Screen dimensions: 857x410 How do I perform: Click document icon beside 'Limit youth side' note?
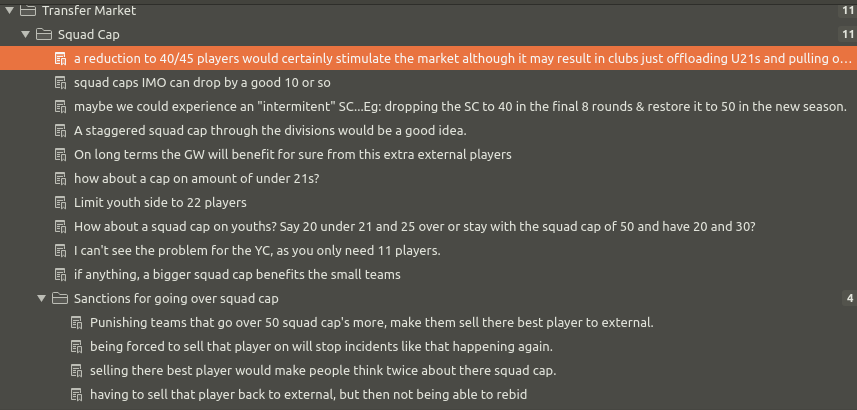click(x=61, y=203)
